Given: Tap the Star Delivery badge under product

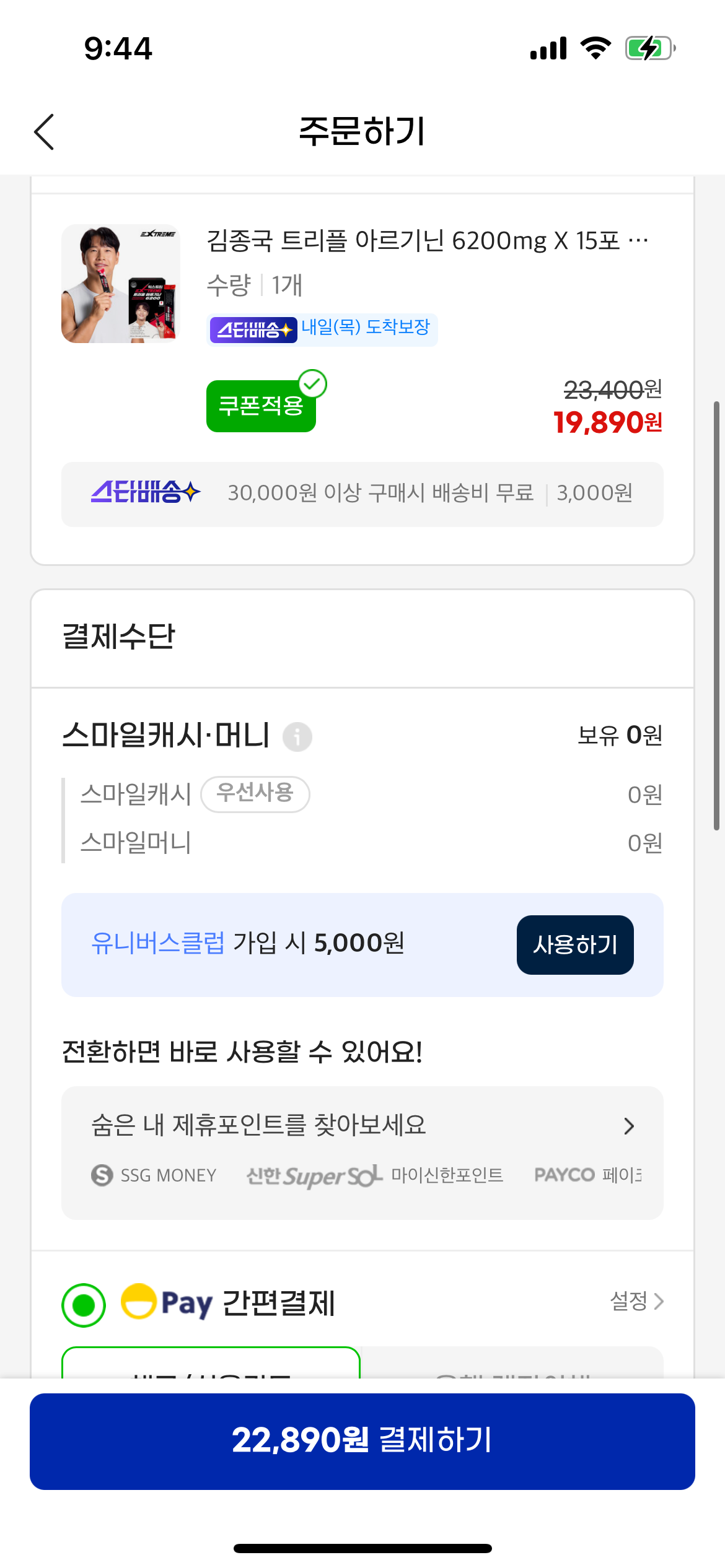Looking at the screenshot, I should 253,329.
